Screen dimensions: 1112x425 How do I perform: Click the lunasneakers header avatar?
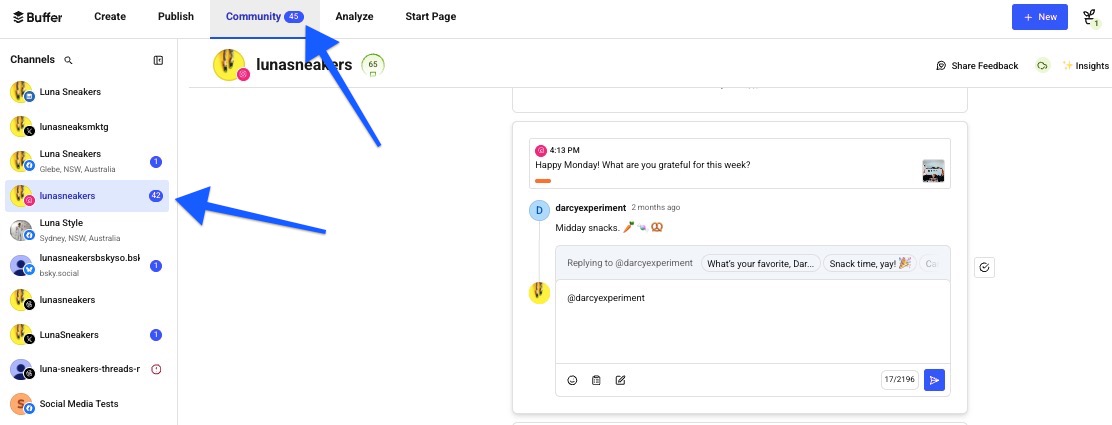(230, 65)
